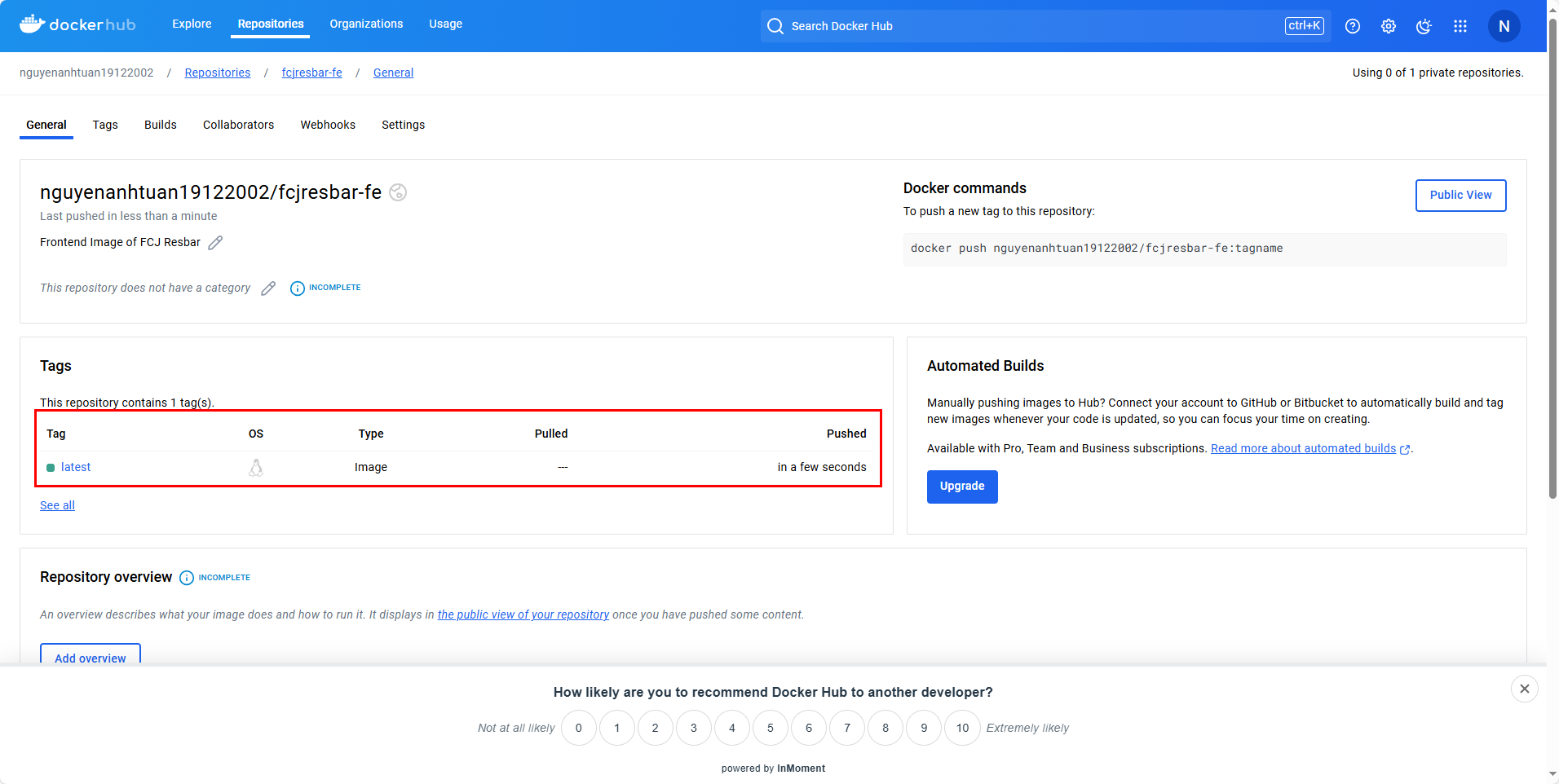Focus the Search Docker Hub field

[x=1046, y=26]
